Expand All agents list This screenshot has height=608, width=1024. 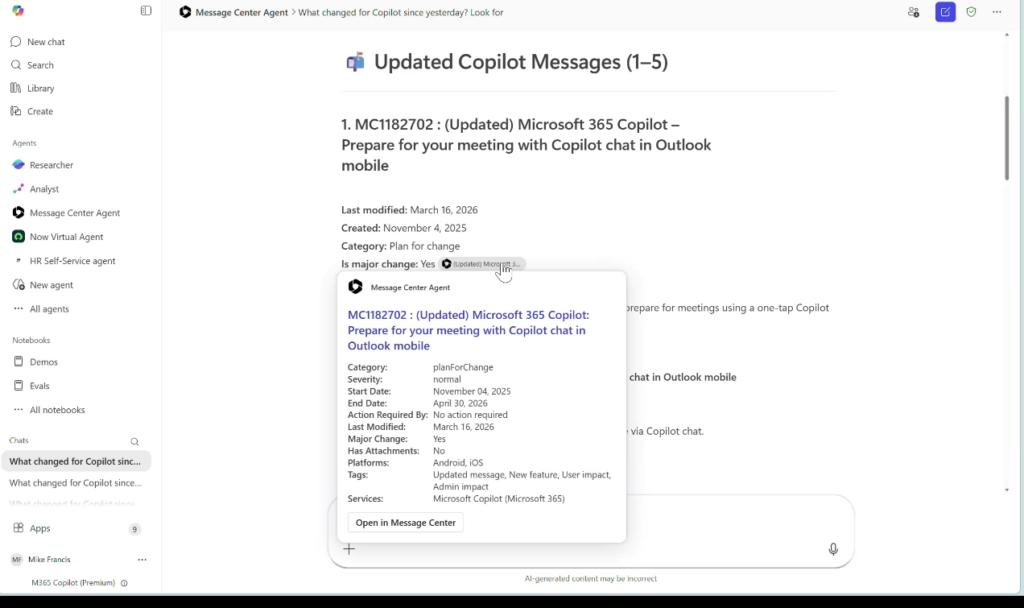click(x=49, y=309)
